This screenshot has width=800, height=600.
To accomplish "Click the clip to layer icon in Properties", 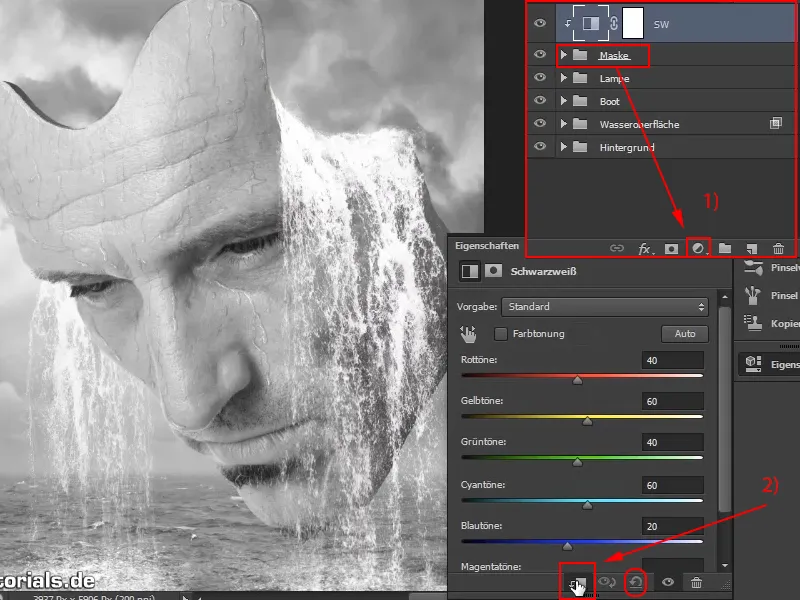I will tap(578, 583).
